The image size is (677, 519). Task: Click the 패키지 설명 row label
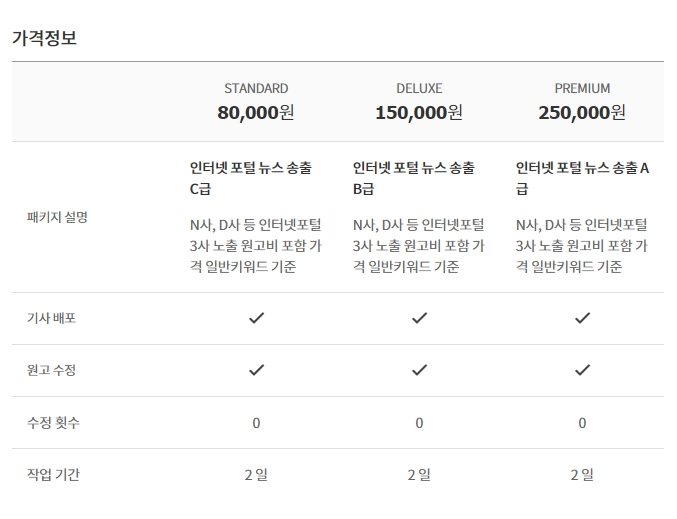pyautogui.click(x=57, y=217)
